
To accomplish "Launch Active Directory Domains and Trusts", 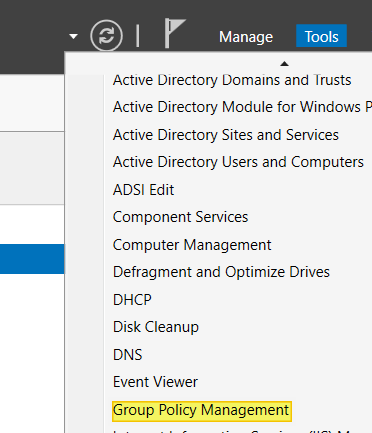I will [x=232, y=80].
